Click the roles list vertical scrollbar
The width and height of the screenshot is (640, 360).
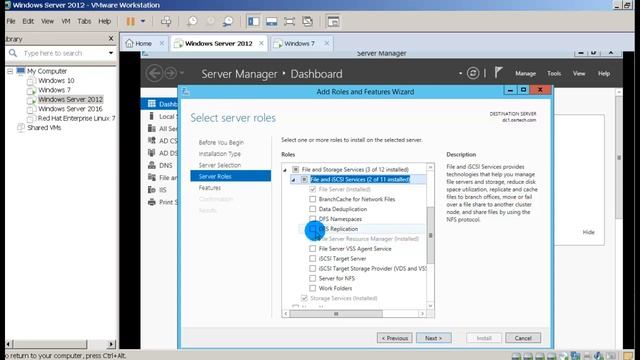pos(430,236)
